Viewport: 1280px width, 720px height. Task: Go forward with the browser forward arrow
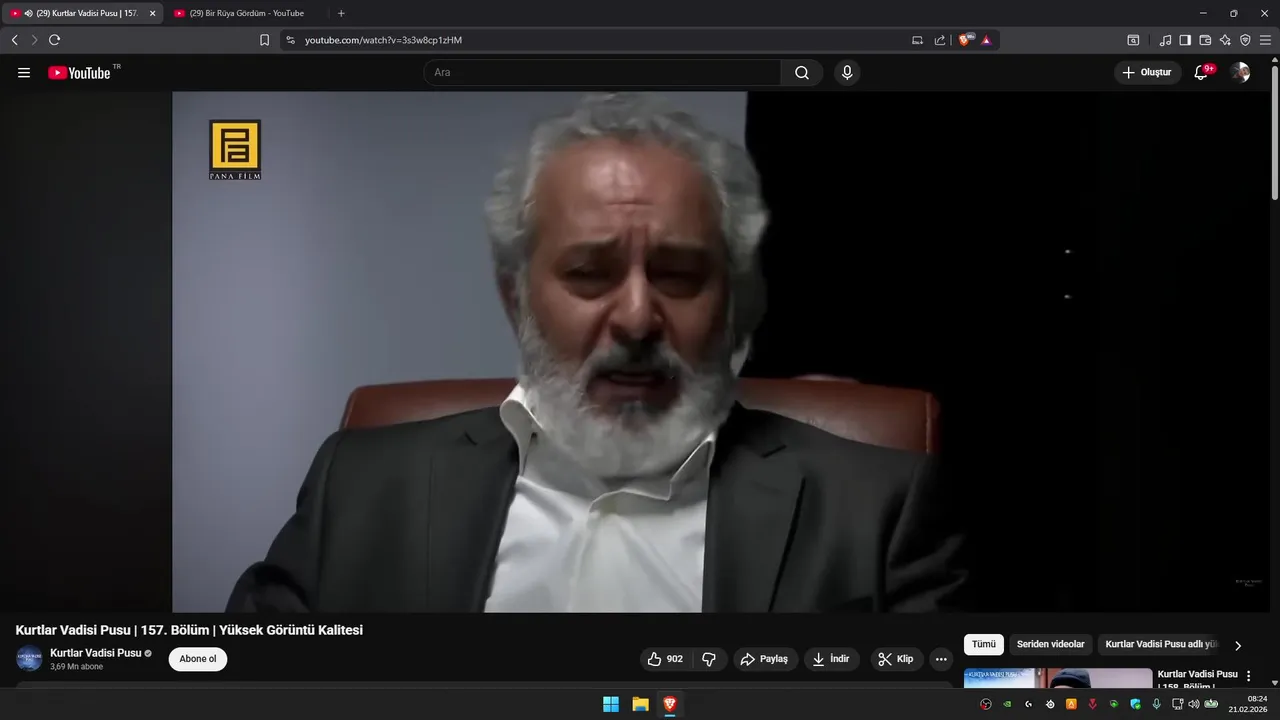[34, 40]
